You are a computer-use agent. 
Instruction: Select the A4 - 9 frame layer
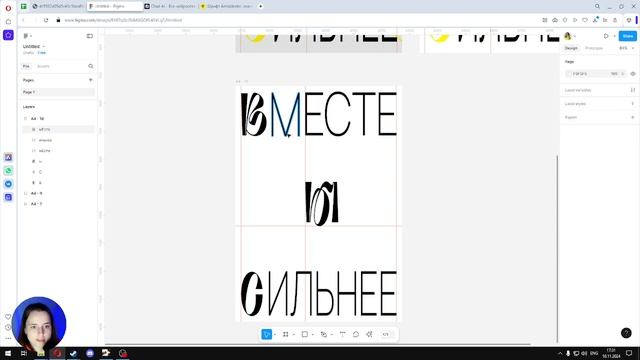coord(37,193)
